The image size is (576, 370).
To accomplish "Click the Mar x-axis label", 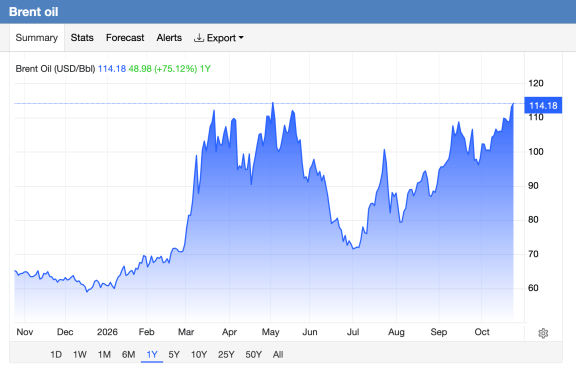I will tap(186, 332).
